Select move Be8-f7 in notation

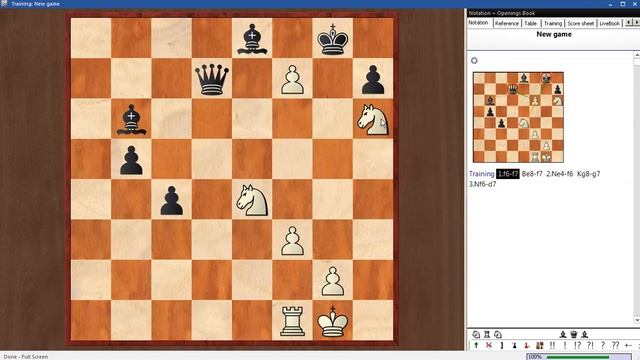click(x=532, y=174)
